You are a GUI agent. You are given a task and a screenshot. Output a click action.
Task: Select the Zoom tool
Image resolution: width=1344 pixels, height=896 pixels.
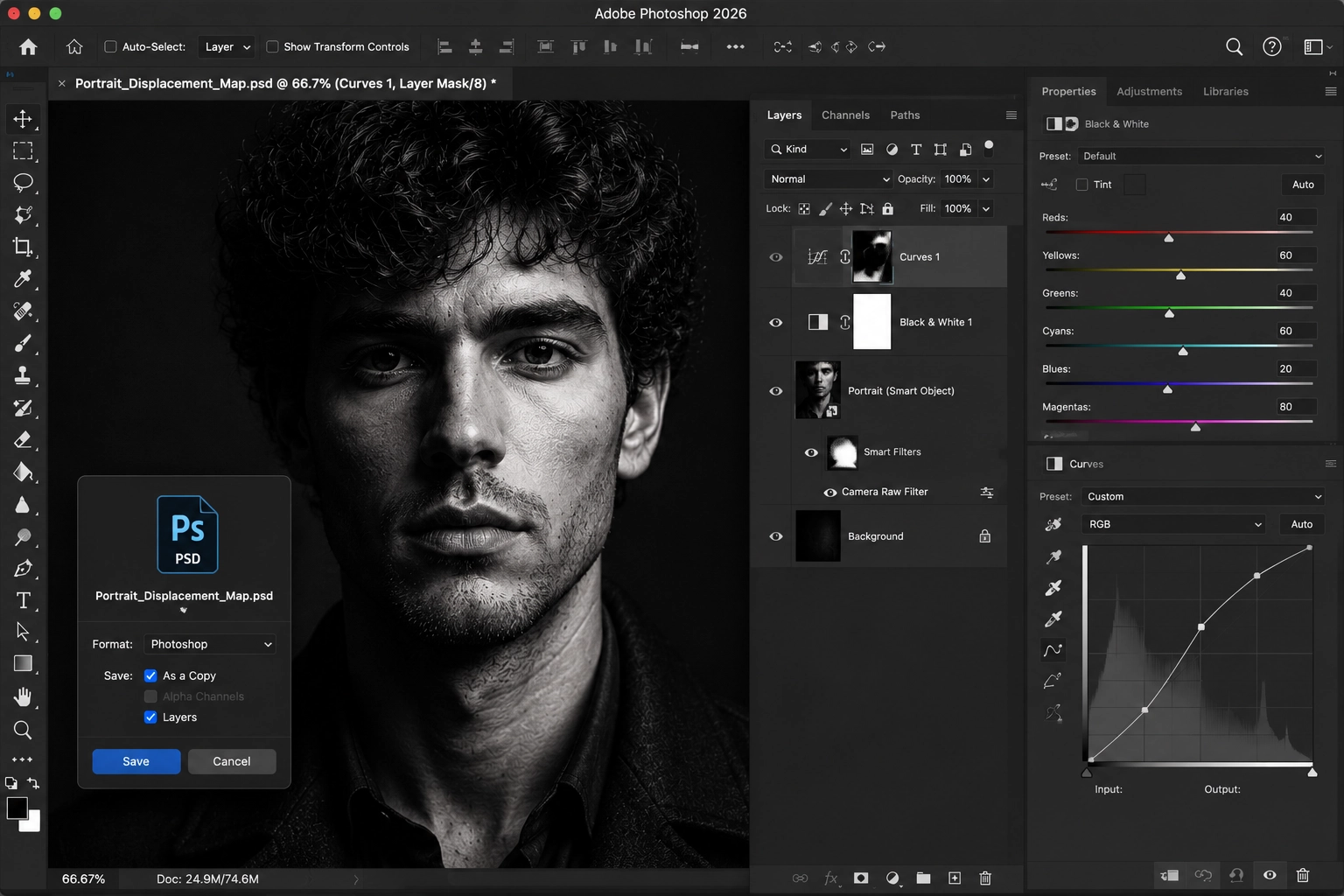point(23,730)
